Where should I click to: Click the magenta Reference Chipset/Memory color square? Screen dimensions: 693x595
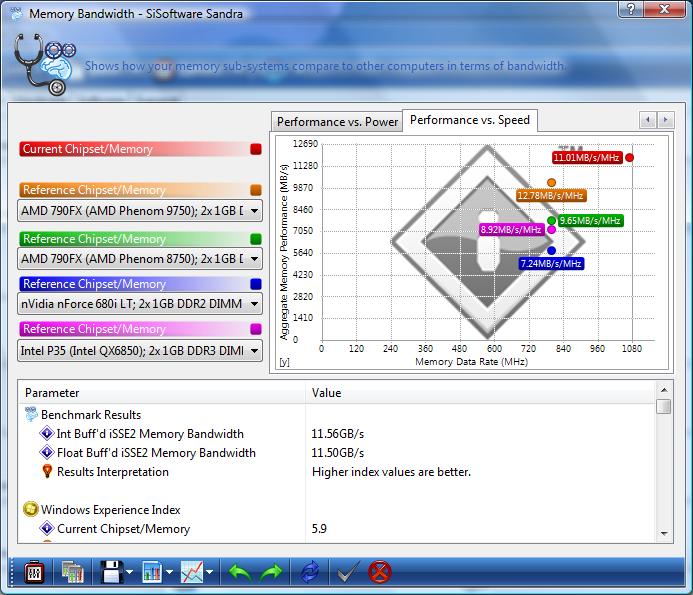255,329
